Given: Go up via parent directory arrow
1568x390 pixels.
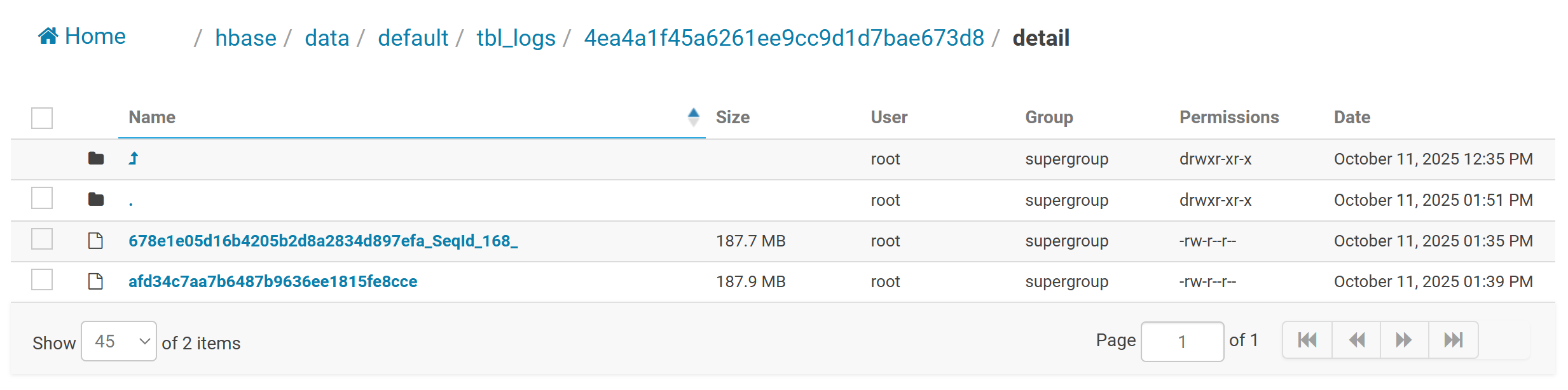Looking at the screenshot, I should (134, 158).
